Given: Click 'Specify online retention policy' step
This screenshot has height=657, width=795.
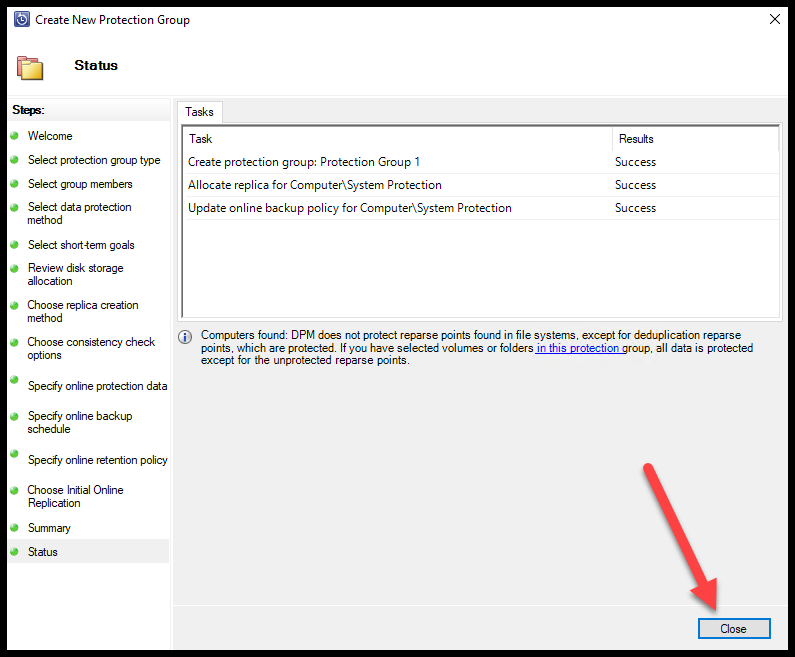Looking at the screenshot, I should point(97,460).
